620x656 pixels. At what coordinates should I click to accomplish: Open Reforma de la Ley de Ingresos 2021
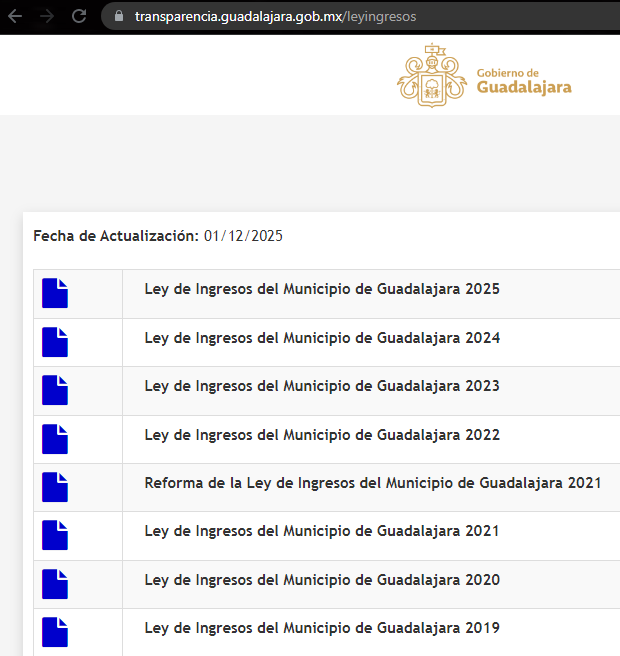click(372, 483)
